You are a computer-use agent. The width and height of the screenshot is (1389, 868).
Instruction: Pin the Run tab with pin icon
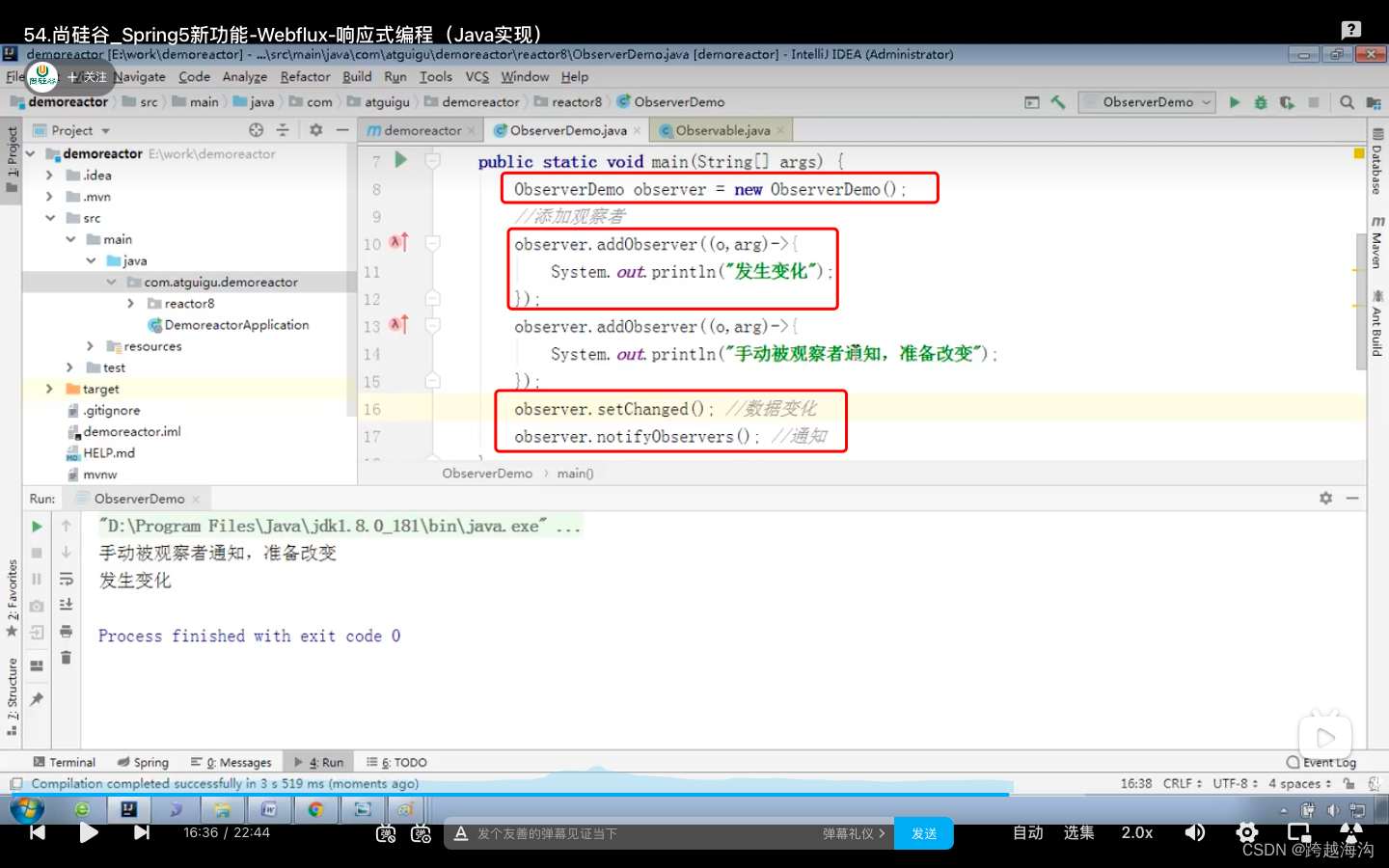(x=37, y=699)
